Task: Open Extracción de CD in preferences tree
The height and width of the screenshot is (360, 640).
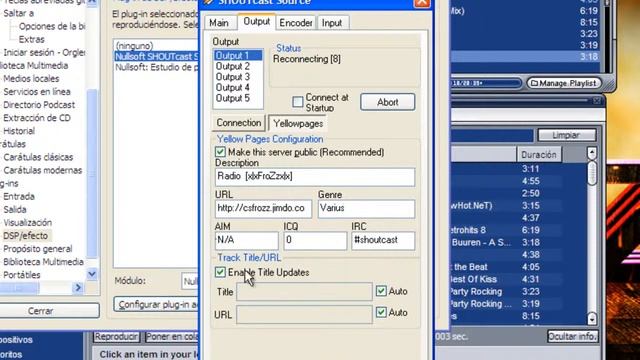Action: [37, 118]
